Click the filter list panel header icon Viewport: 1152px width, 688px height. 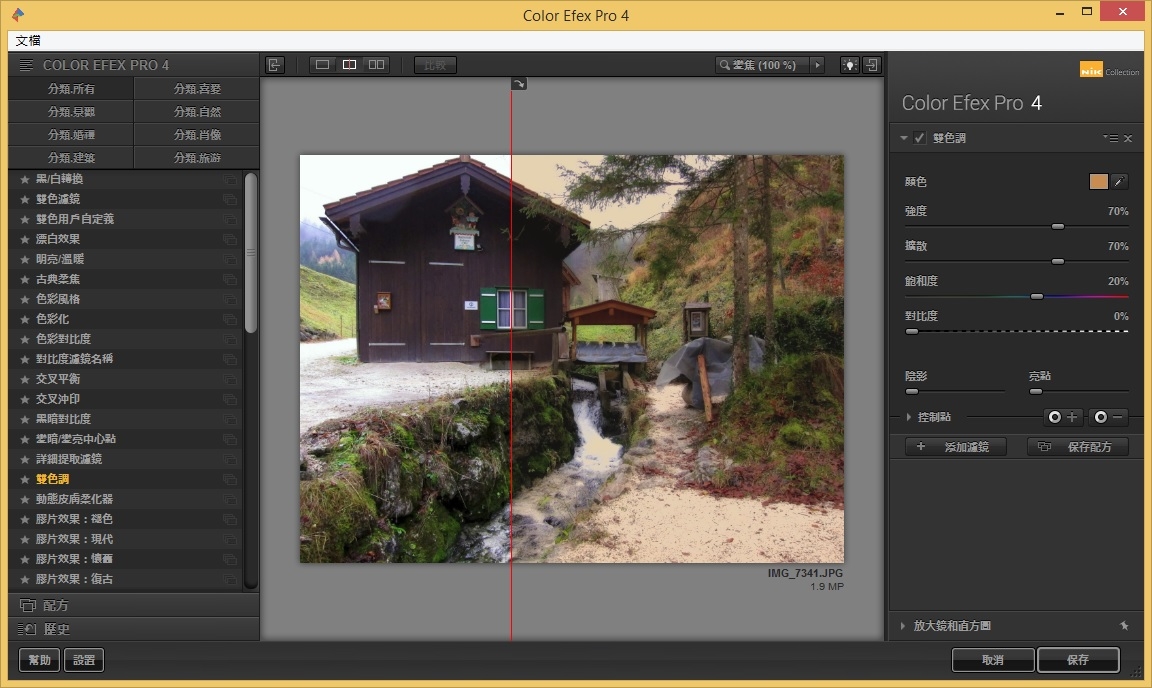tap(26, 65)
